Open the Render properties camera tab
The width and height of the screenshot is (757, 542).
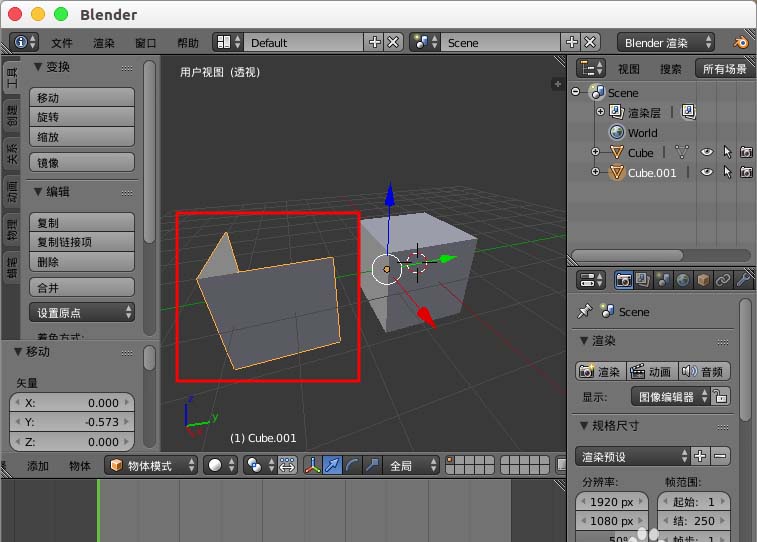(x=623, y=280)
